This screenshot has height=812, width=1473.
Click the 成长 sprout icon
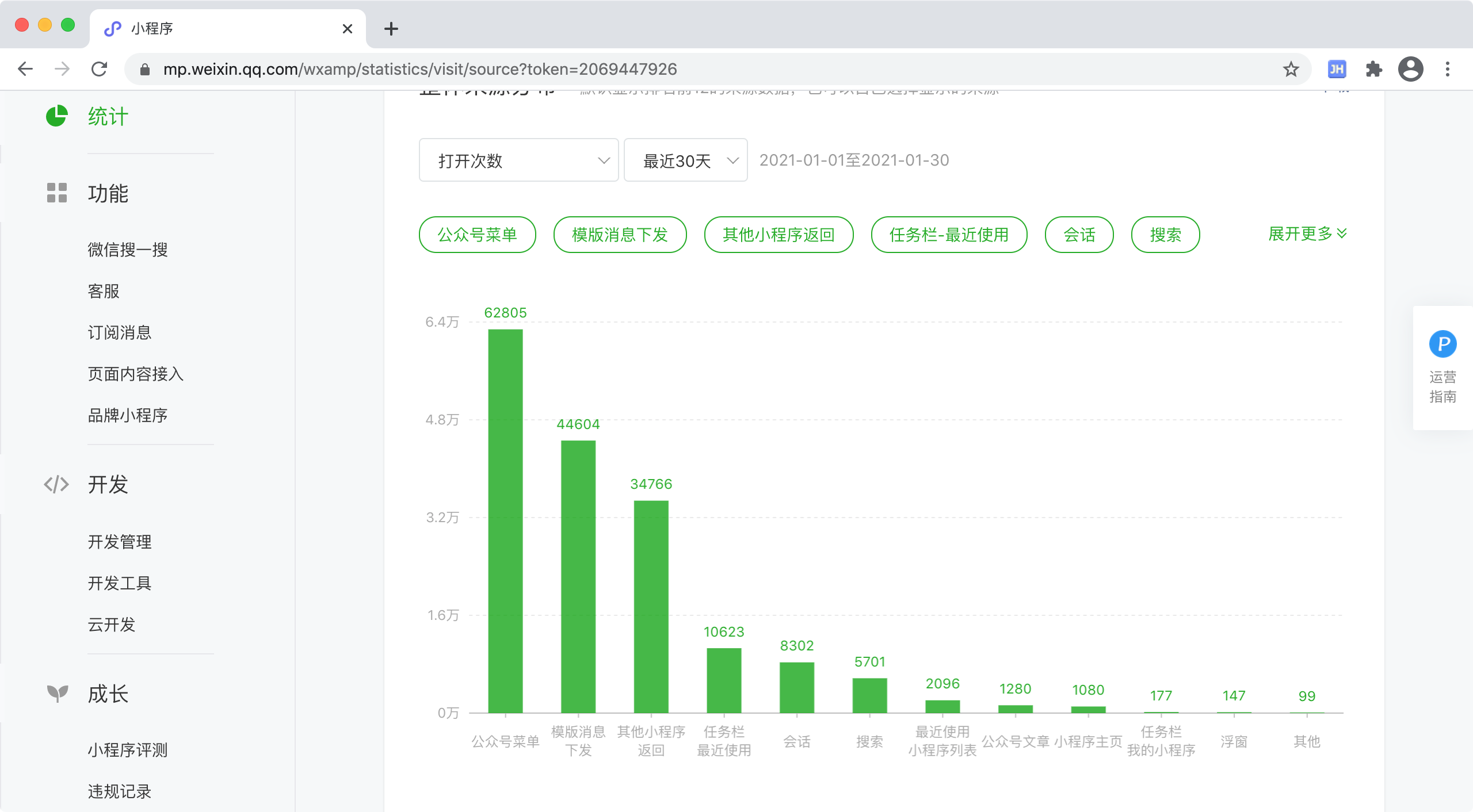tap(56, 694)
